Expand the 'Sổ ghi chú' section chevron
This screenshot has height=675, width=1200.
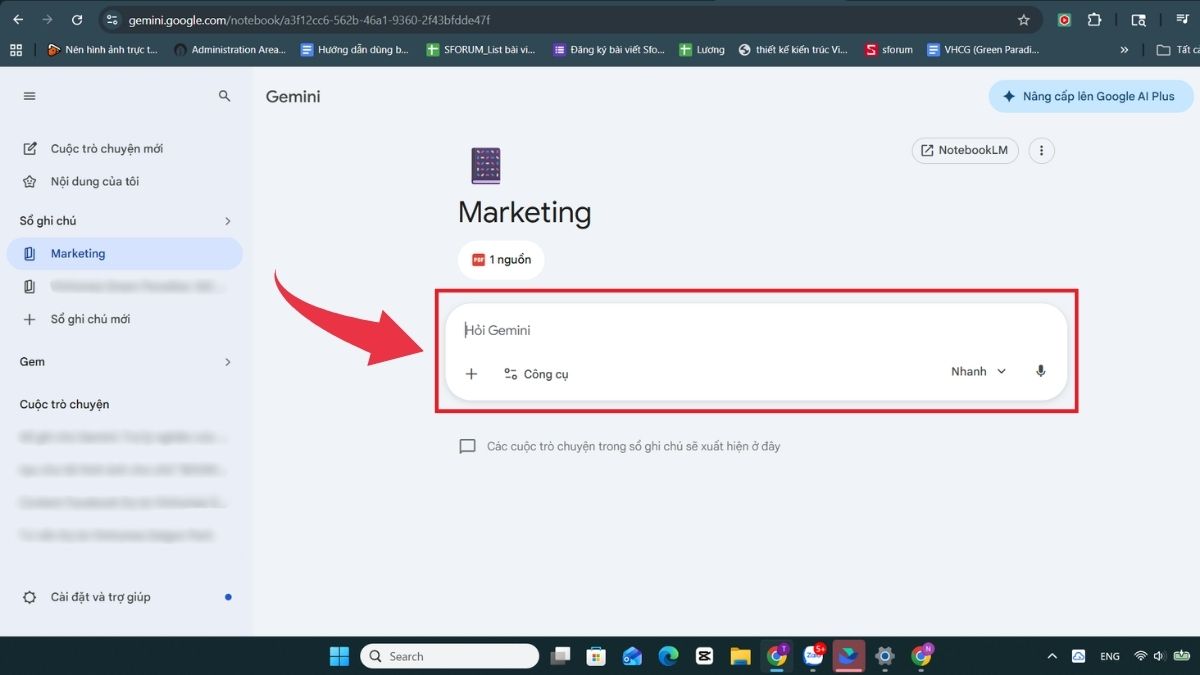227,221
